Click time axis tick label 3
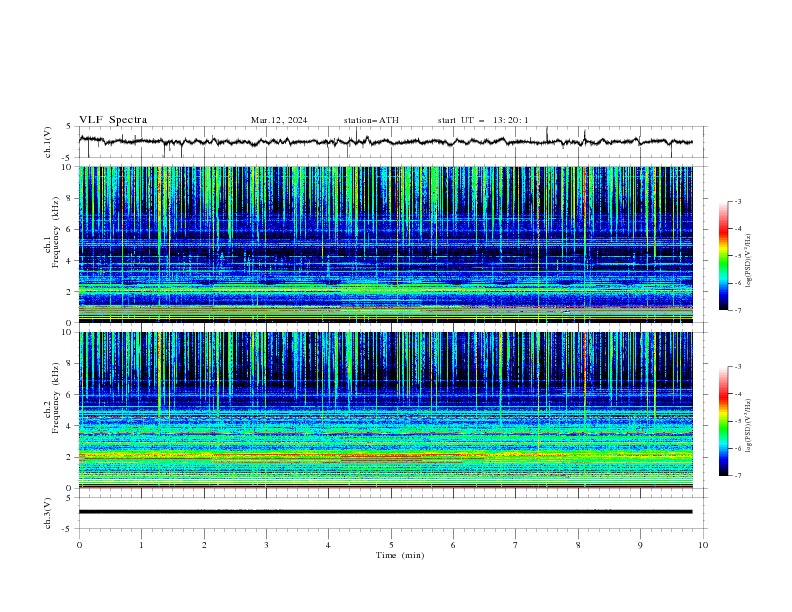This screenshot has height=612, width=792. (266, 545)
